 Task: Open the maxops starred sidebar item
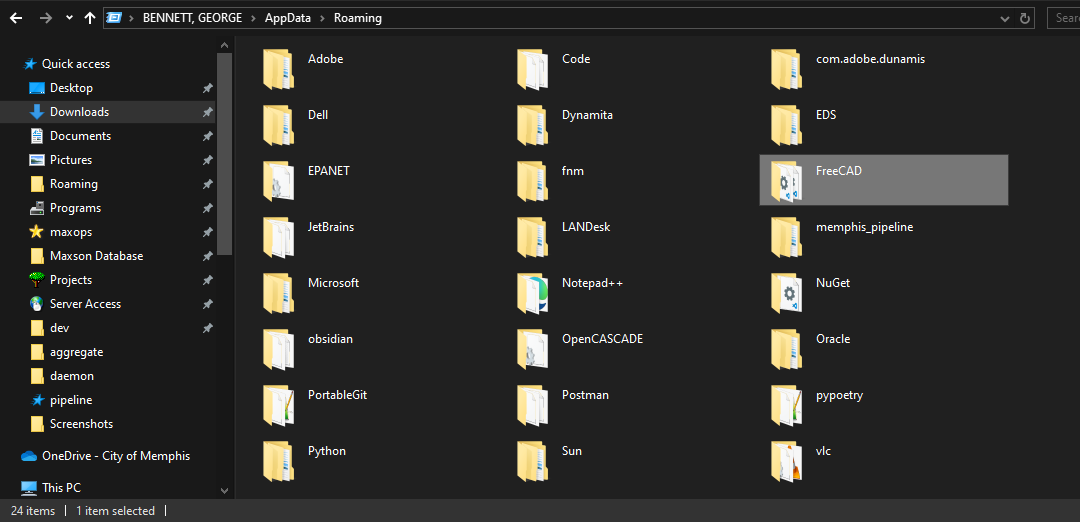[x=70, y=232]
